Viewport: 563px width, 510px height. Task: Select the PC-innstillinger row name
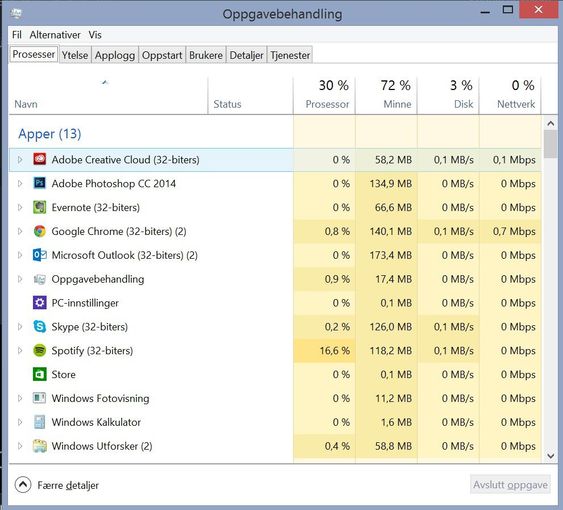pos(85,303)
